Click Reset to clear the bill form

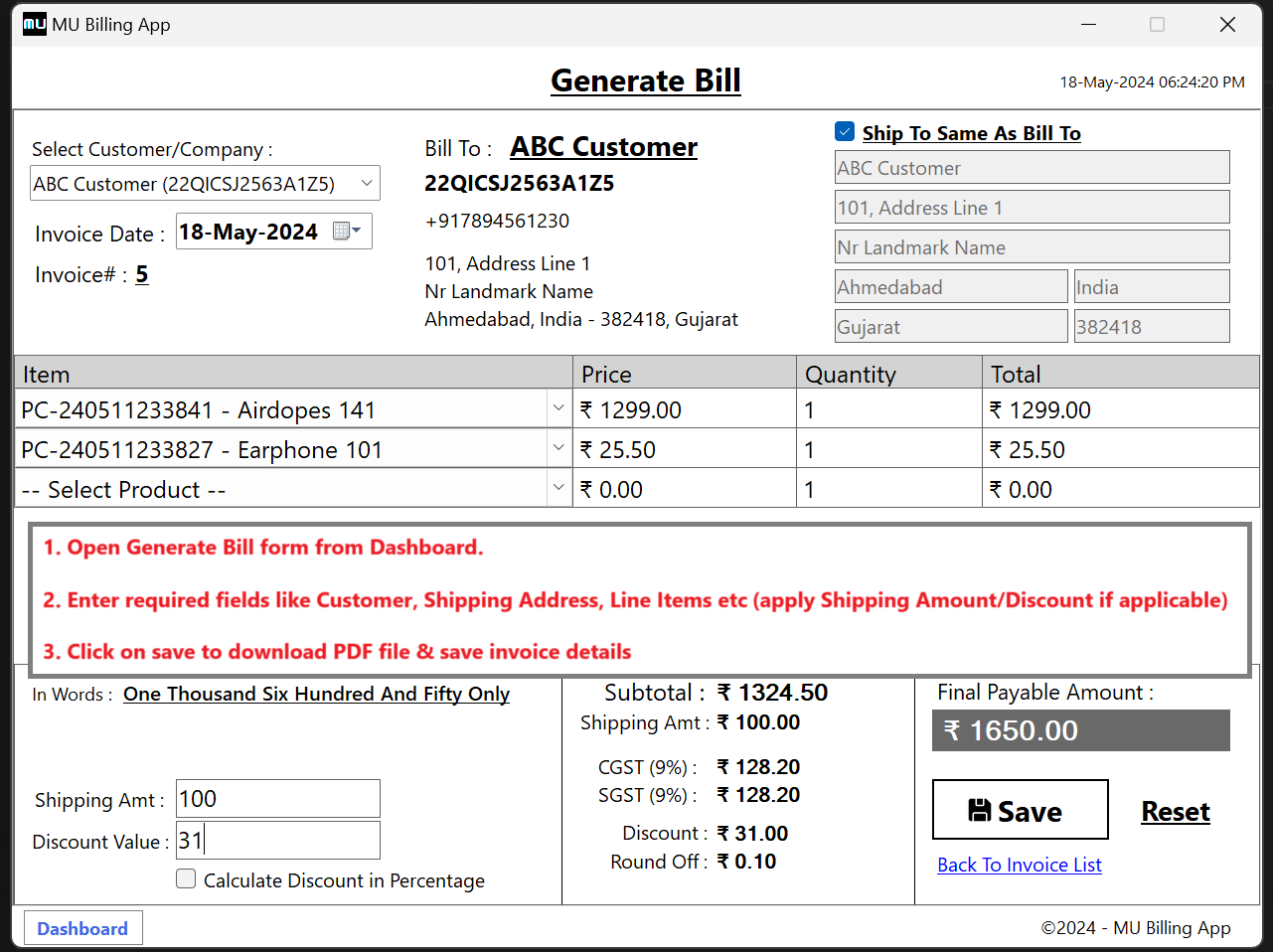tap(1176, 812)
